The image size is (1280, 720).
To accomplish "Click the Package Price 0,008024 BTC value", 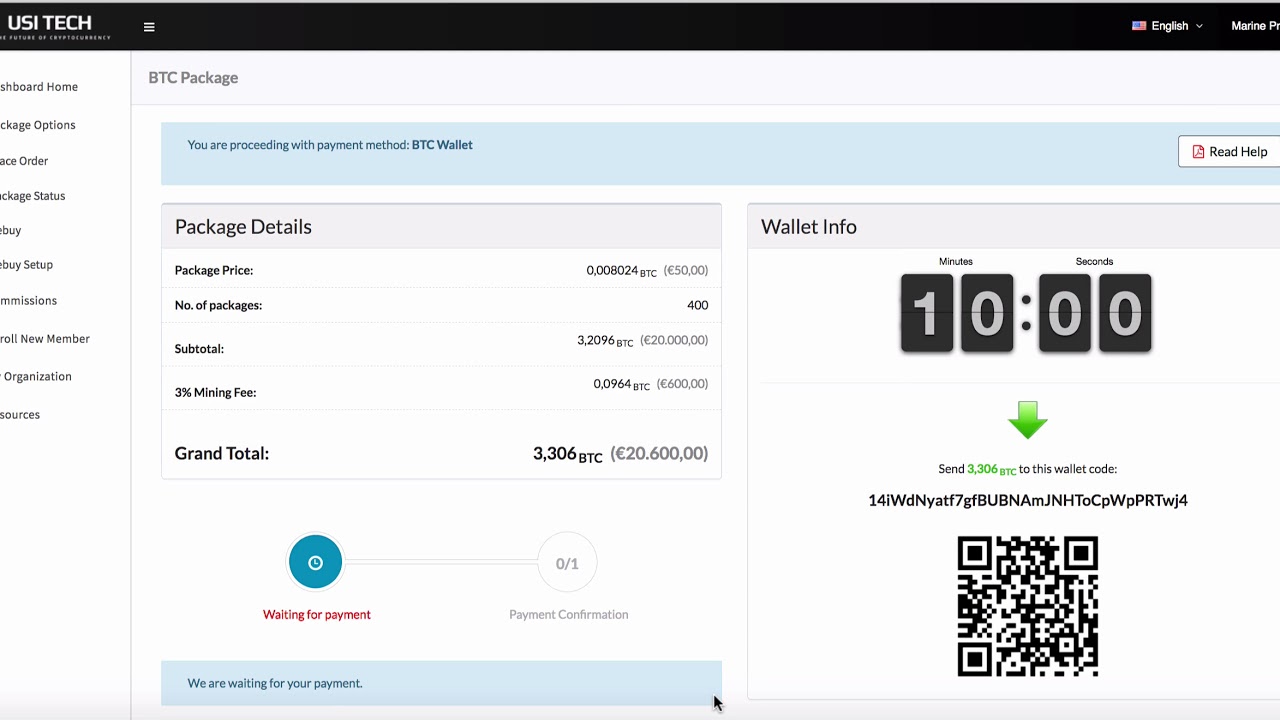I will pyautogui.click(x=621, y=271).
